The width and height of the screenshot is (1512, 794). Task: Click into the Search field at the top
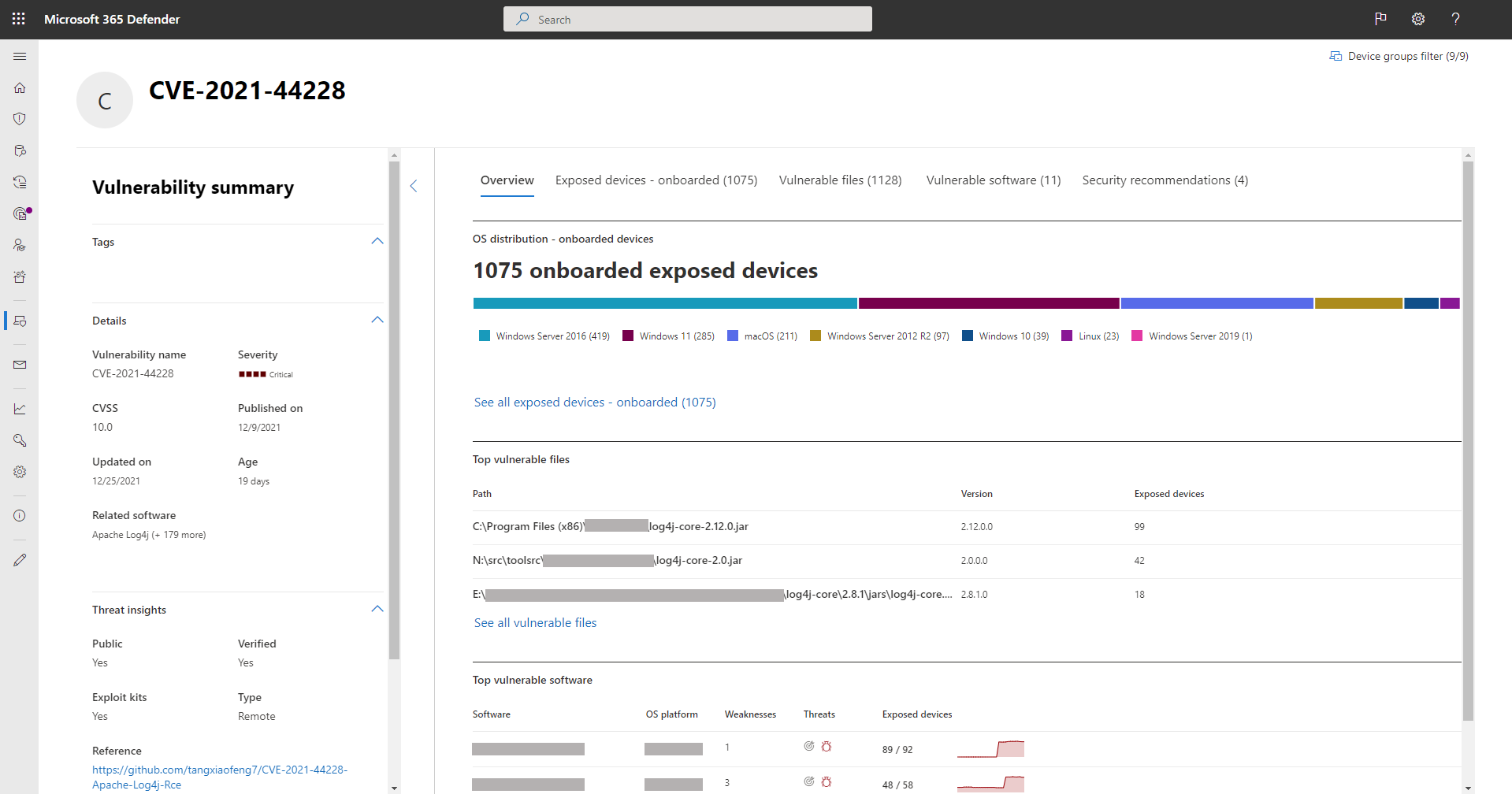pos(688,20)
